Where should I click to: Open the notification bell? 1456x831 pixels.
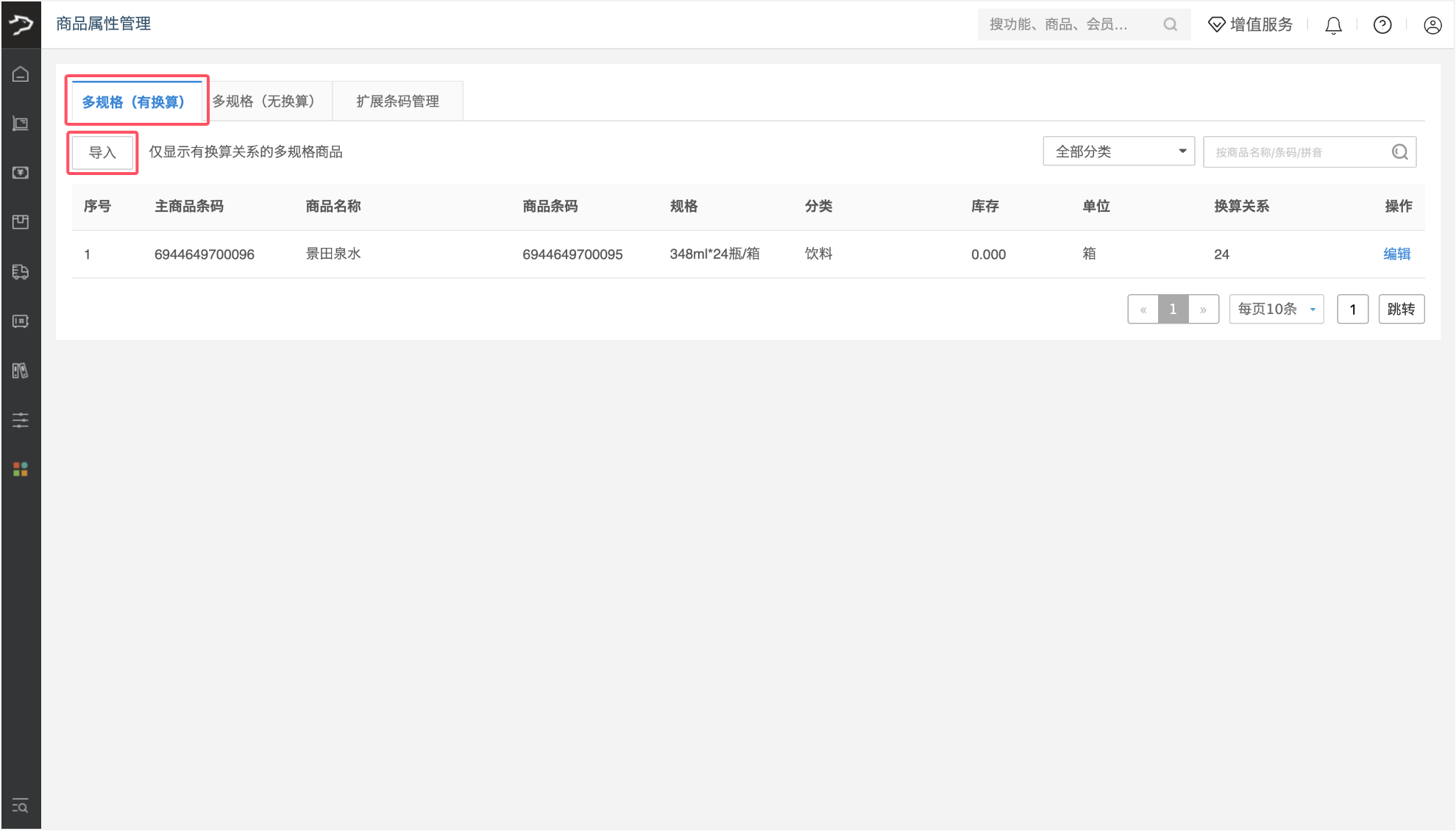coord(1333,24)
